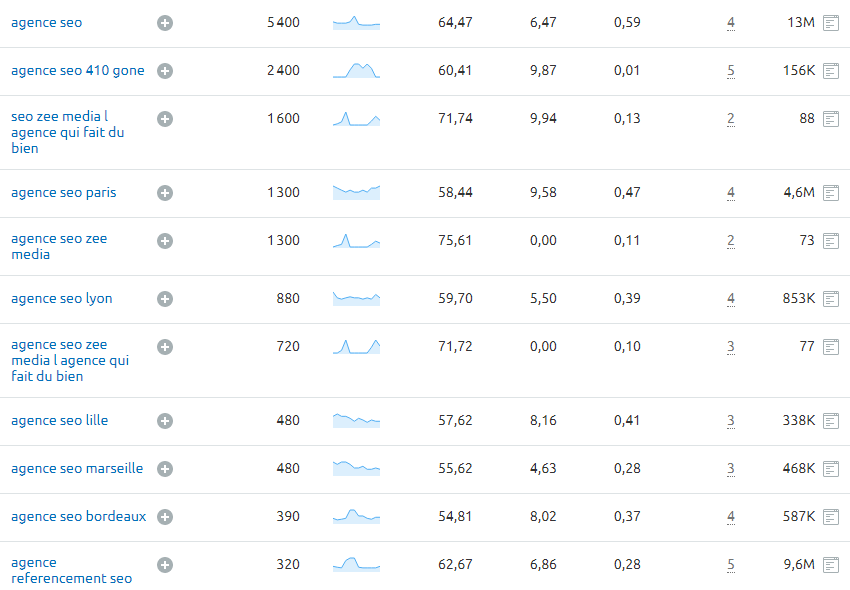This screenshot has height=590, width=850.
Task: Open SERP snapshot icon for 'agence seo marseille'
Action: tap(830, 469)
